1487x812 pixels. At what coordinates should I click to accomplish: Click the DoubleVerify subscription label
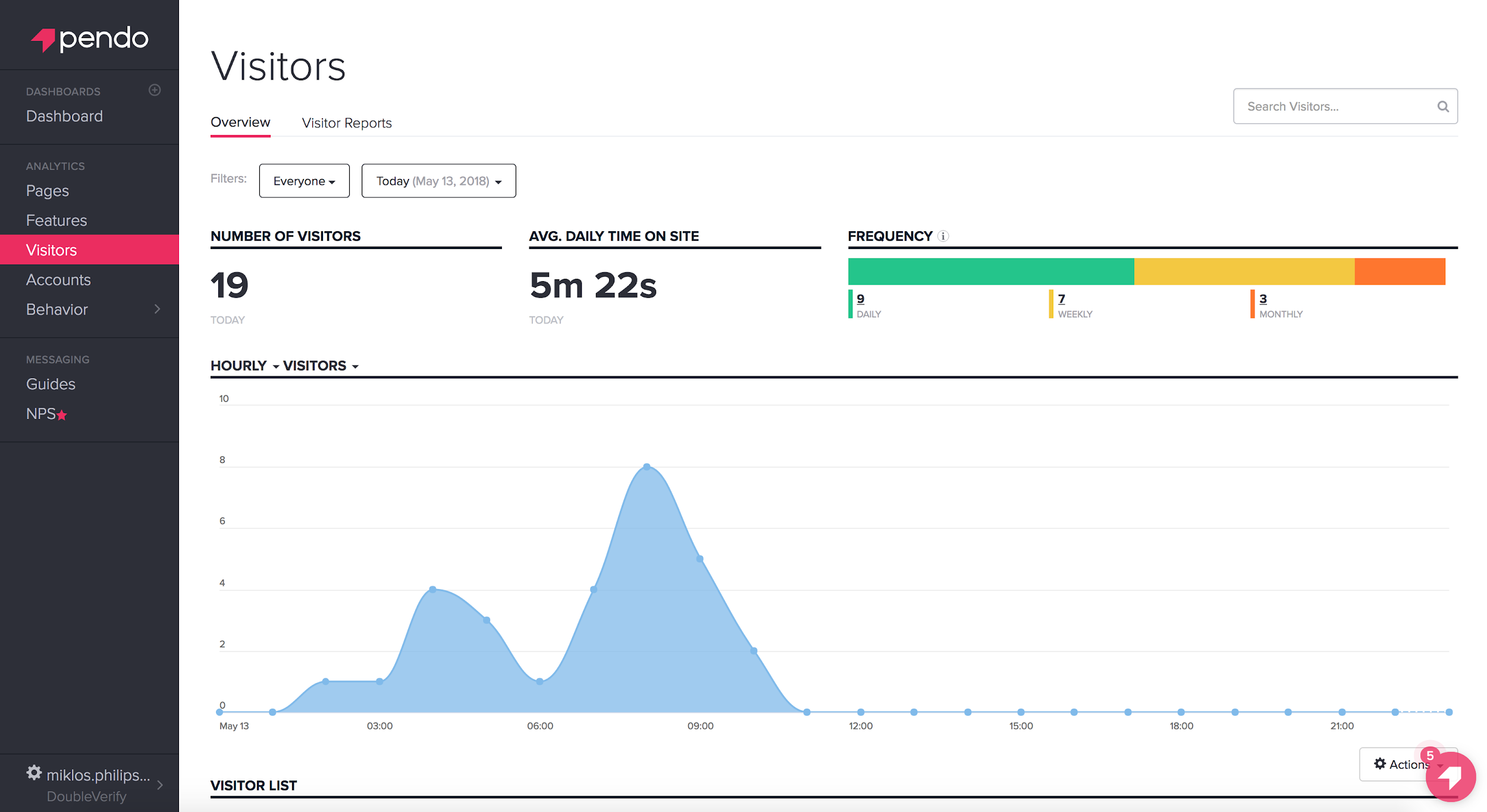86,797
